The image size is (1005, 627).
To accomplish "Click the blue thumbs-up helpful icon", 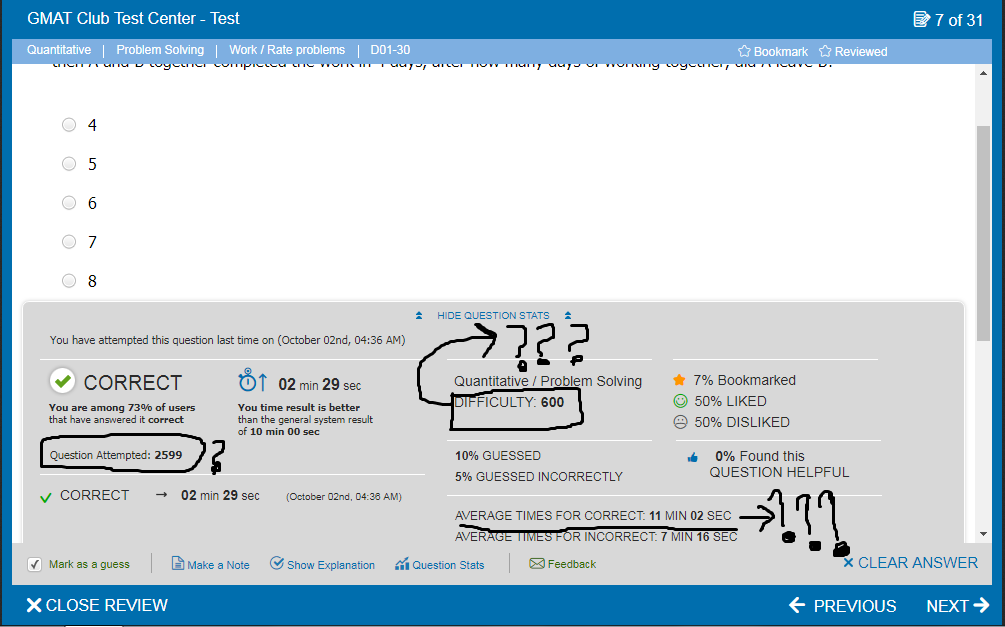I will coord(692,457).
